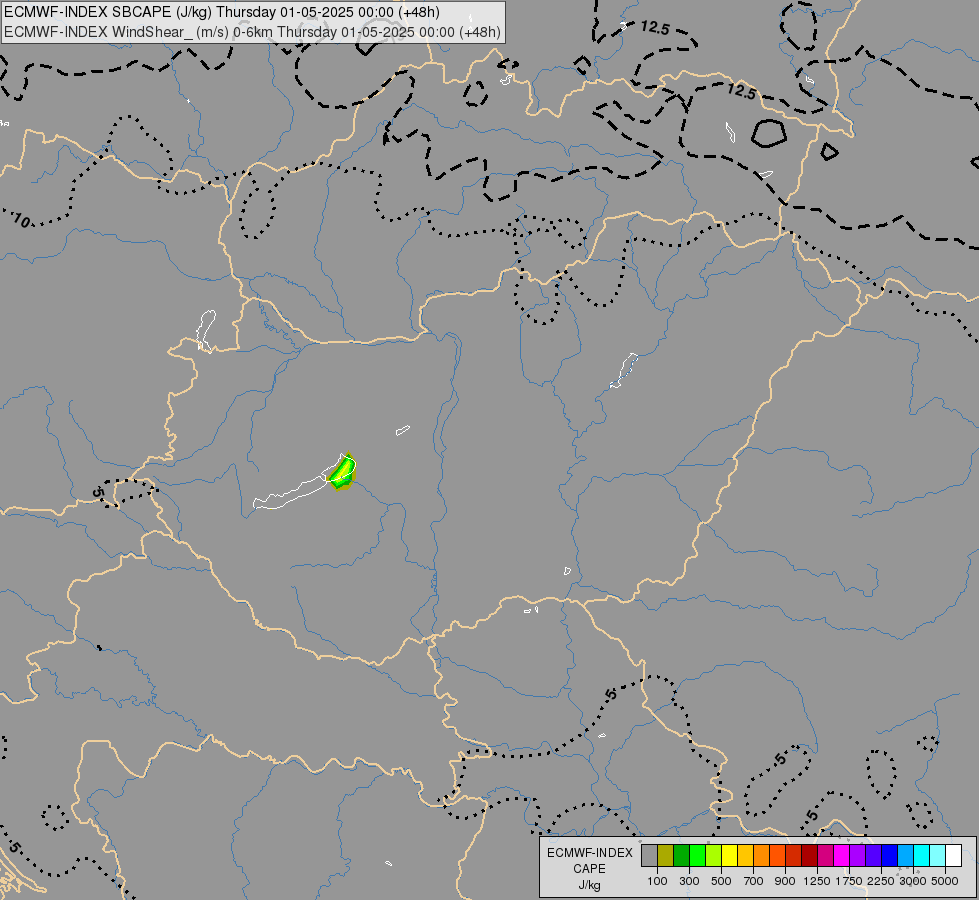
Task: Select the bright yellow legend swatch
Action: (x=730, y=855)
